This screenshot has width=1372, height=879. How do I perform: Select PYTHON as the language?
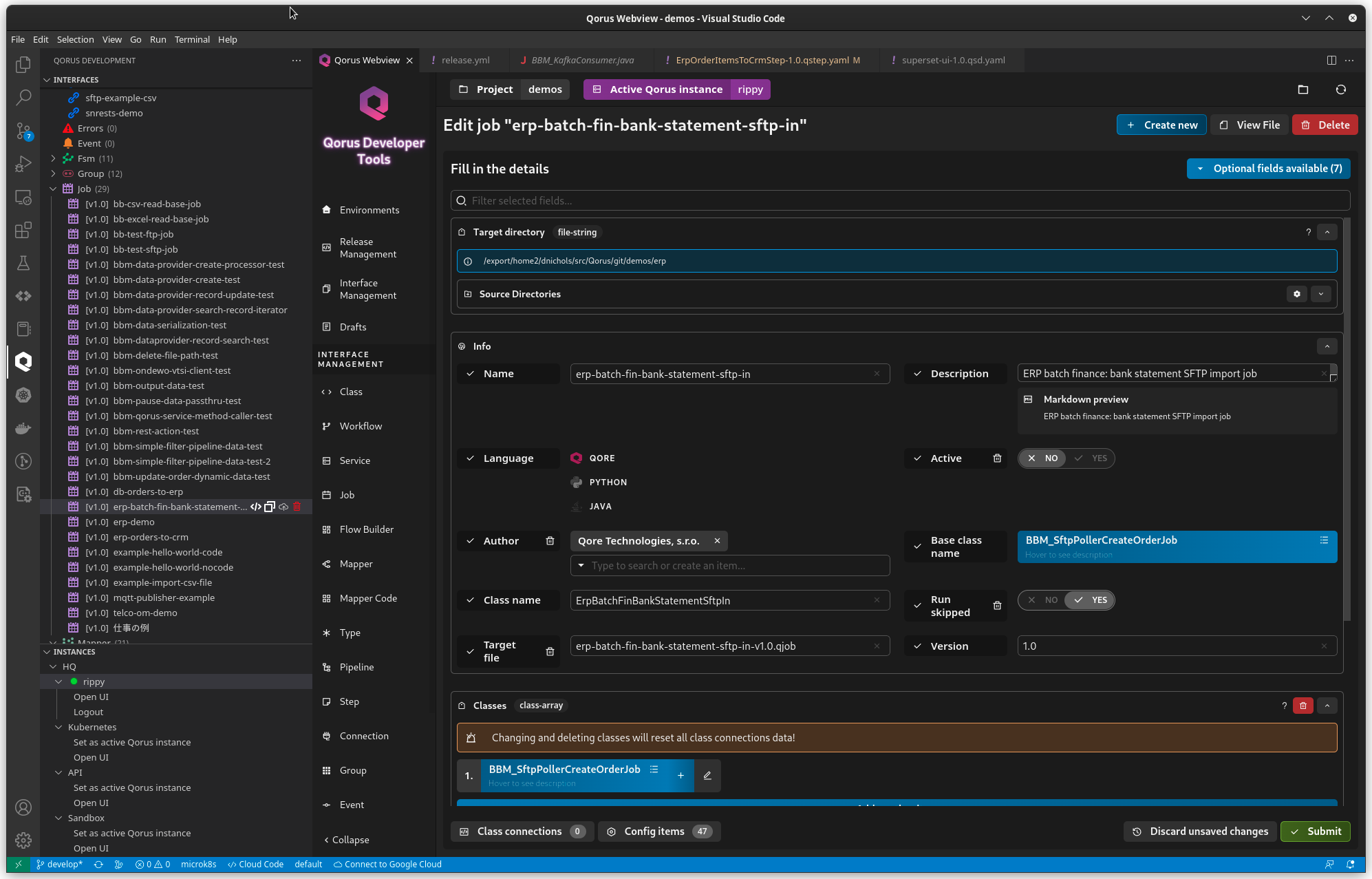(x=599, y=483)
